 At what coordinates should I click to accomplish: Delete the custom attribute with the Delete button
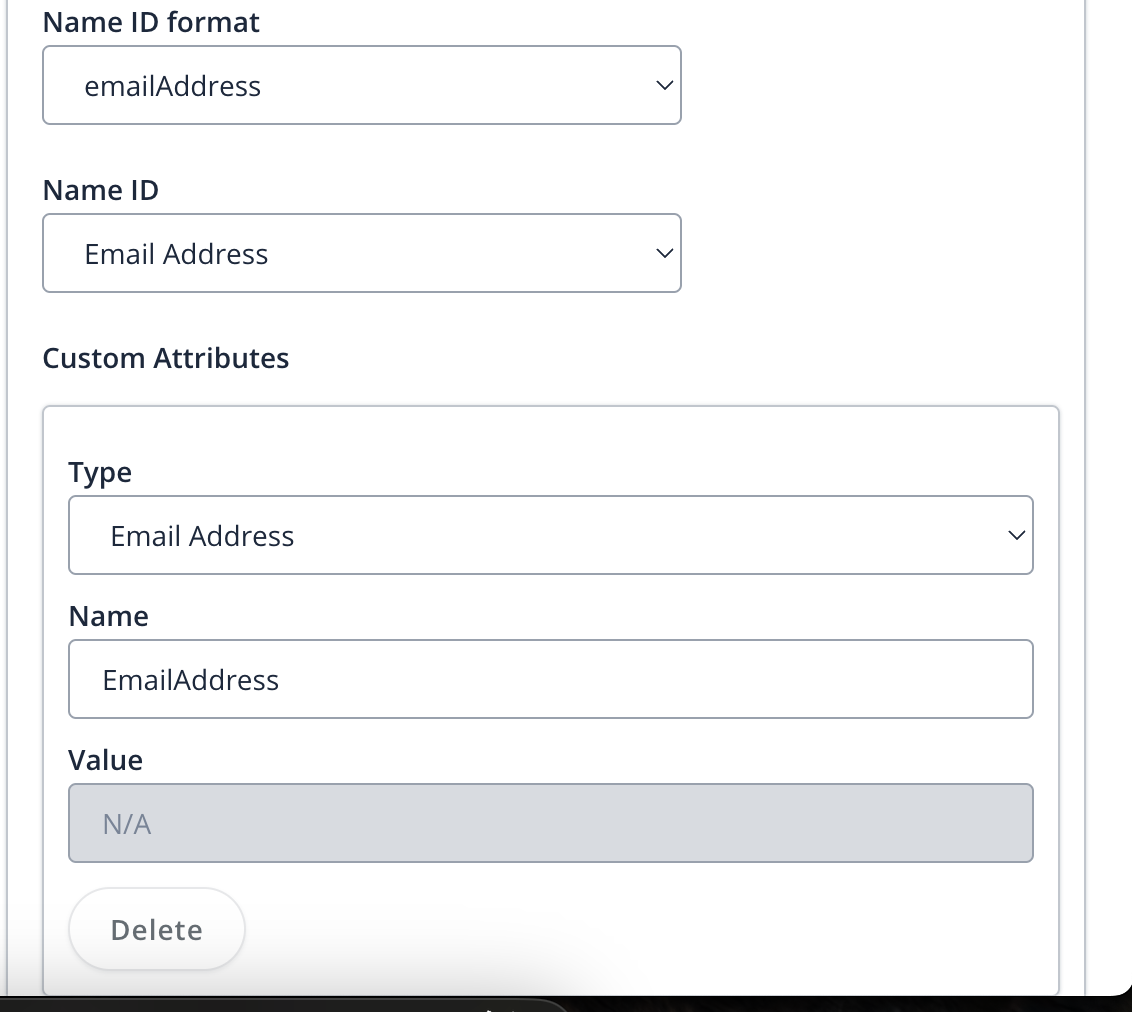[157, 930]
